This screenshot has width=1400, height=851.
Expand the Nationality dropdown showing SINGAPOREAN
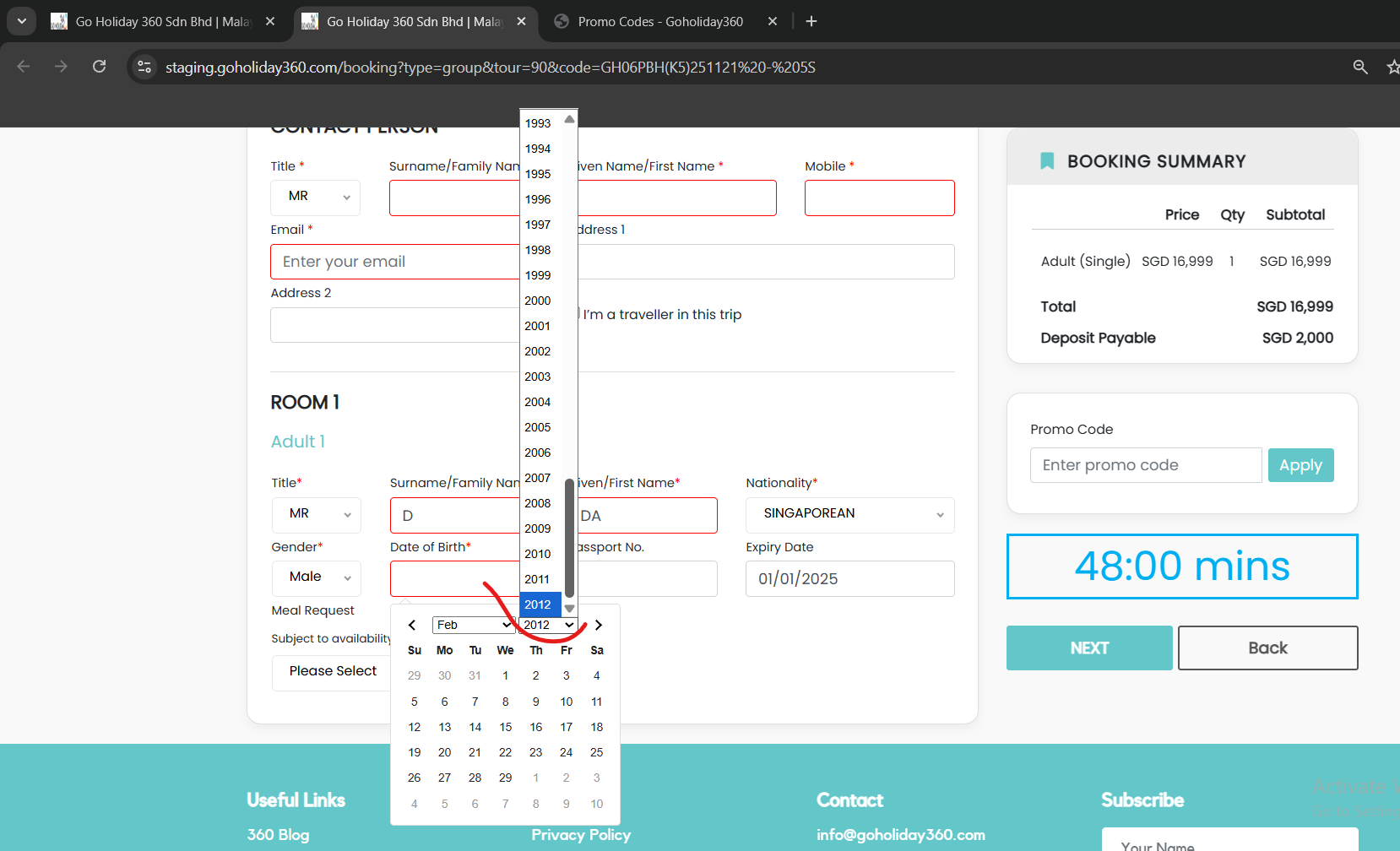coord(849,514)
